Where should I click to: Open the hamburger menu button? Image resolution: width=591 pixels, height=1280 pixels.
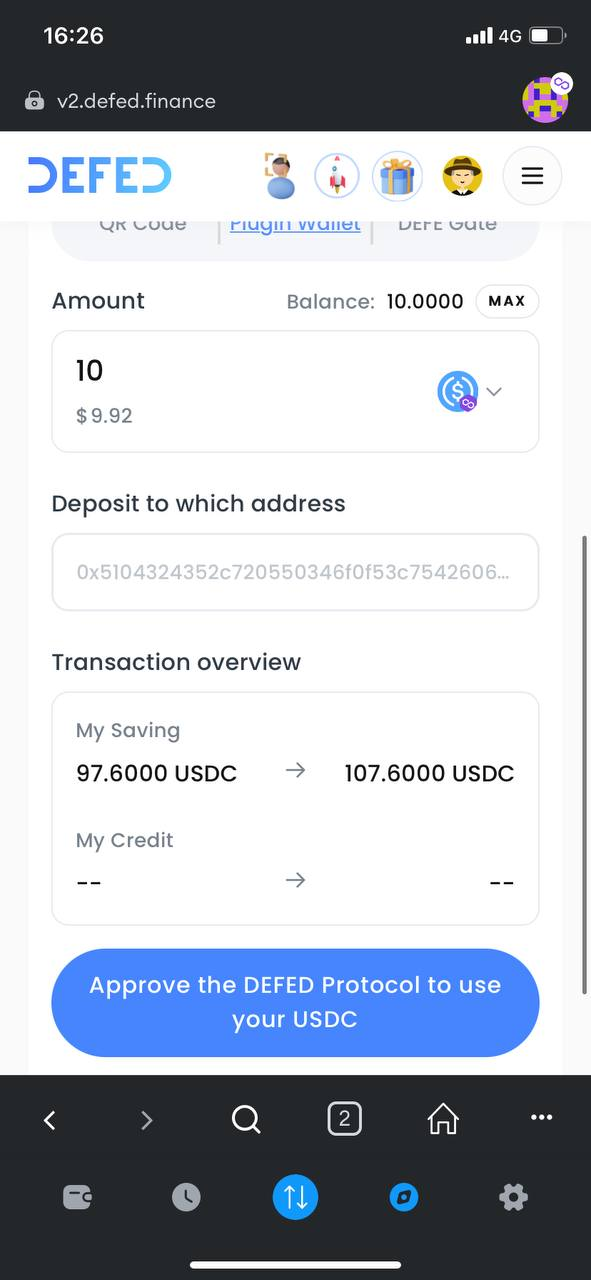(532, 177)
